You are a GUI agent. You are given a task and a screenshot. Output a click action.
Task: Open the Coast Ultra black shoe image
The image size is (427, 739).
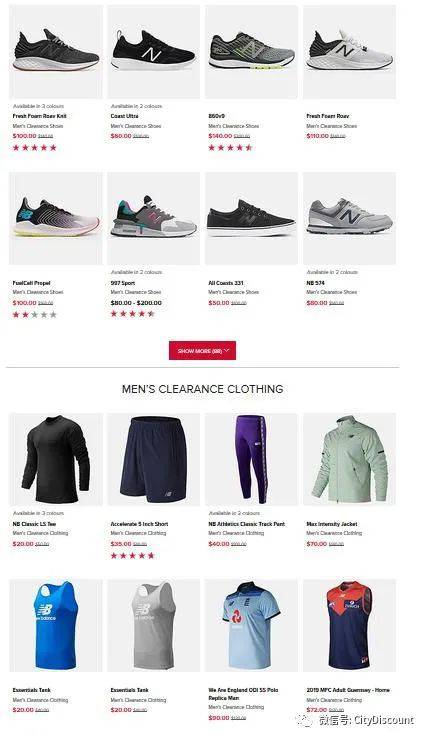click(x=154, y=52)
